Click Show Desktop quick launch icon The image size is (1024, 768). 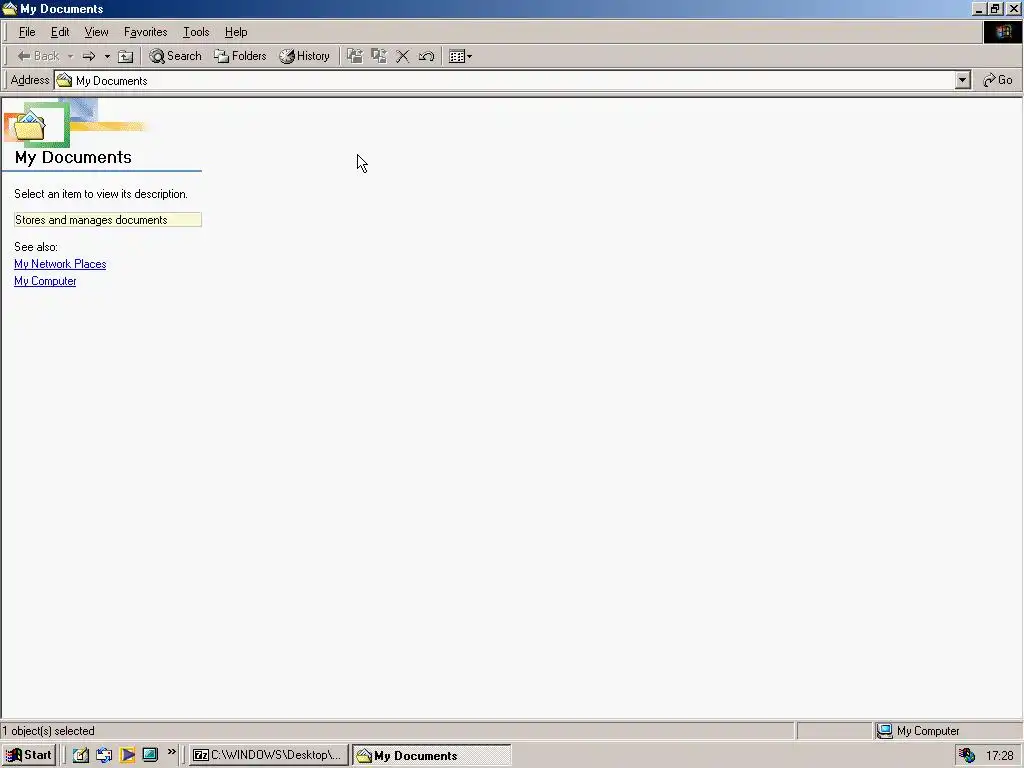point(80,756)
